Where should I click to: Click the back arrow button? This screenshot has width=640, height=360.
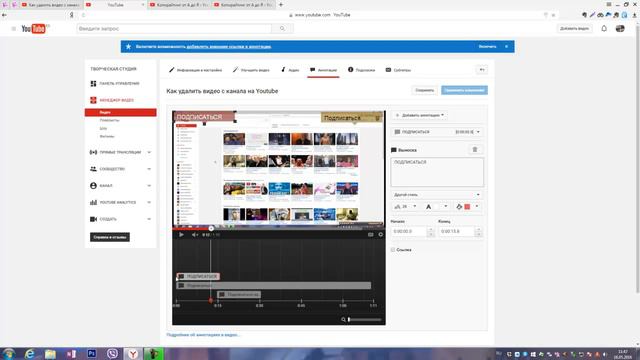[x=482, y=70]
